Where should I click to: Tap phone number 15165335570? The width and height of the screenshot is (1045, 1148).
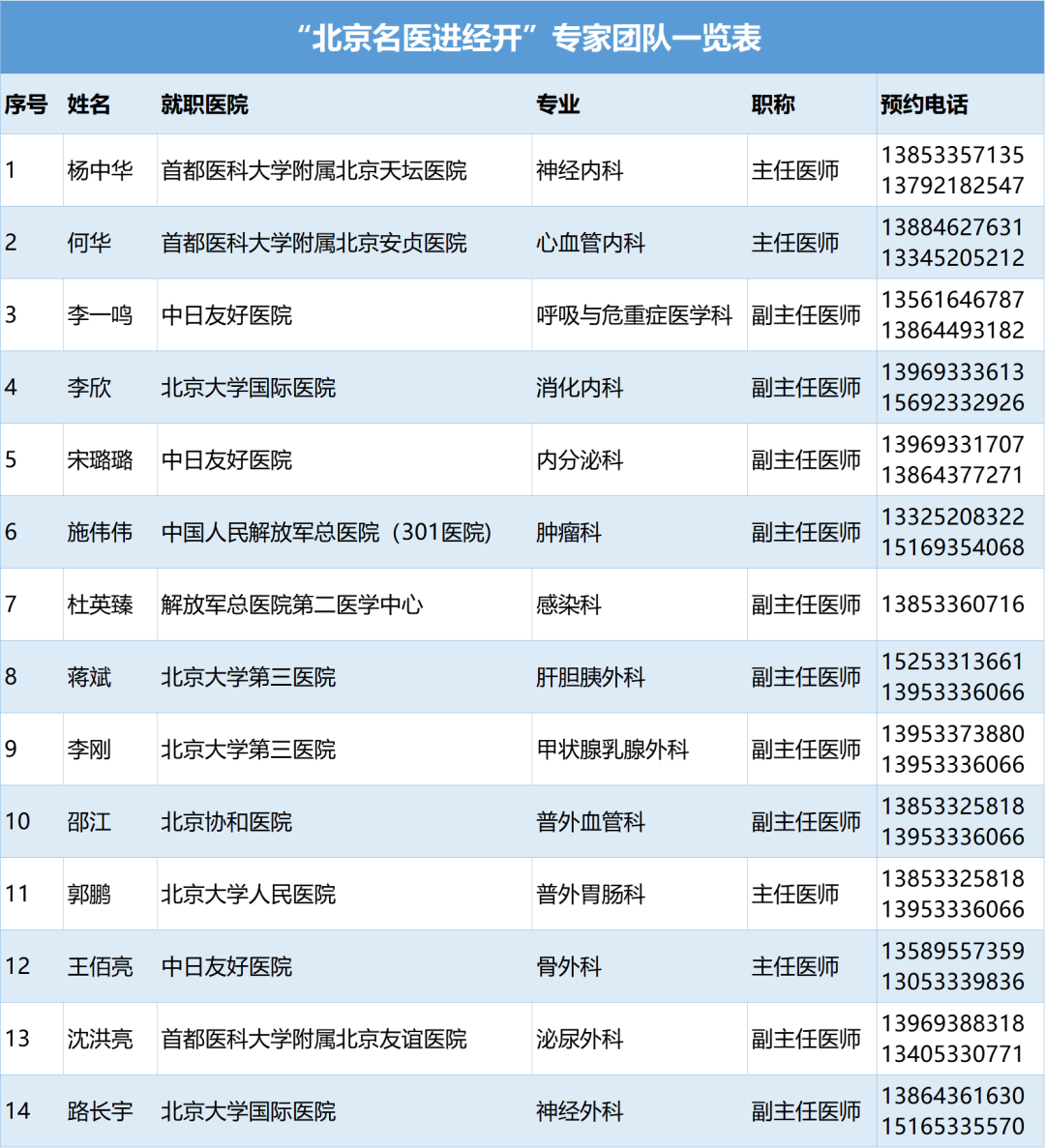[952, 1127]
